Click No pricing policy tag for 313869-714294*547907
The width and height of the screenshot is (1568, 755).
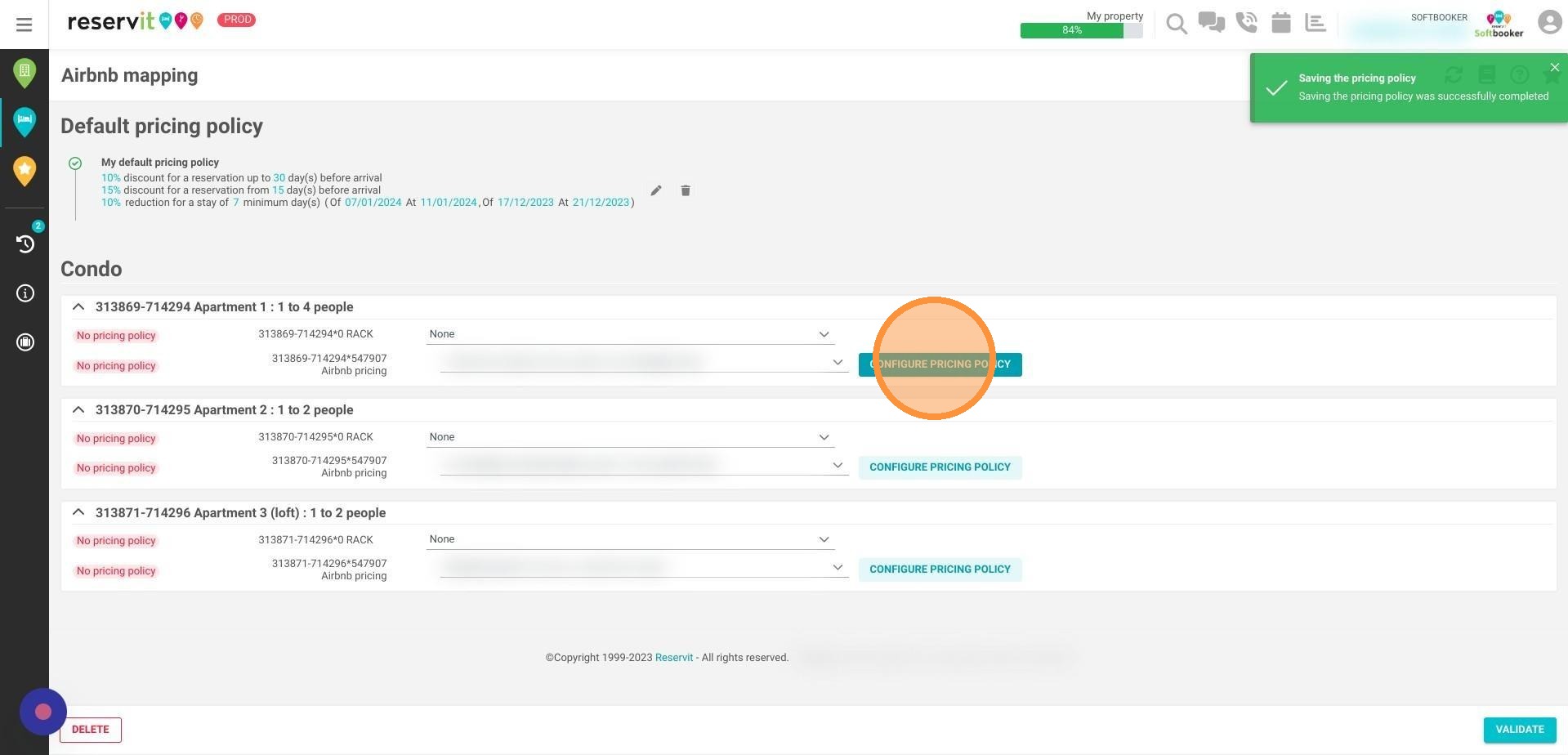(116, 366)
